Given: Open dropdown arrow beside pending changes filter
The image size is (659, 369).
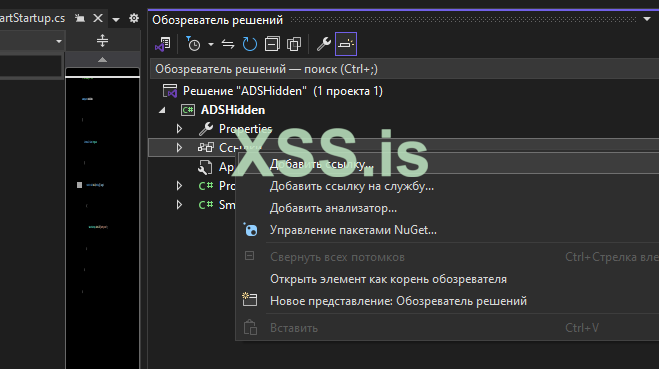Looking at the screenshot, I should (x=211, y=44).
